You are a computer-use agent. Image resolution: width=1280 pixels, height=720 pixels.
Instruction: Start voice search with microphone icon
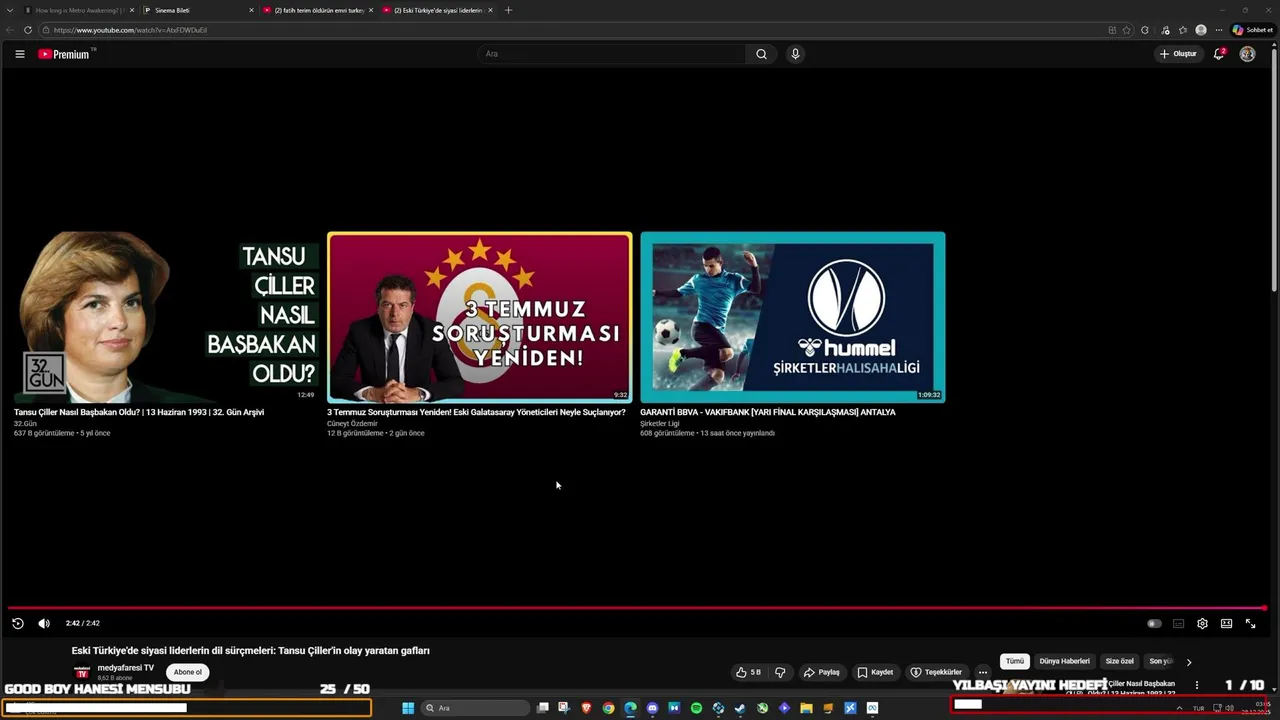tap(795, 54)
